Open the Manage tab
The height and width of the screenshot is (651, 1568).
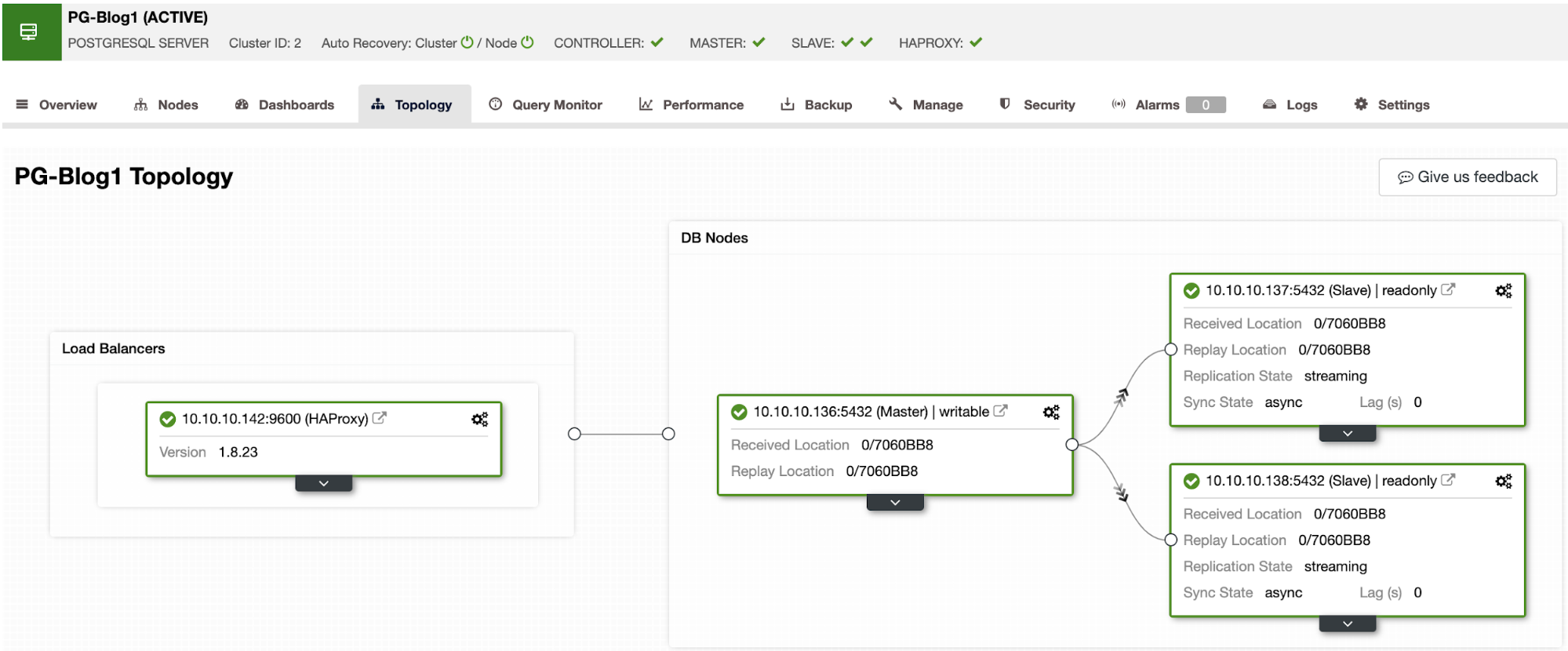(x=926, y=104)
